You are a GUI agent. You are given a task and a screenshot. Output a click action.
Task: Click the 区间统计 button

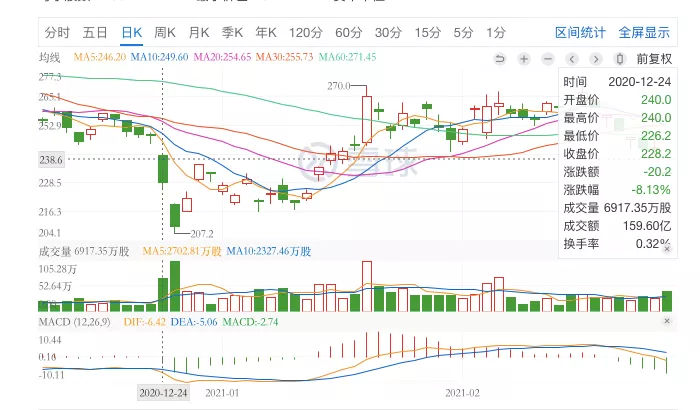pos(581,32)
